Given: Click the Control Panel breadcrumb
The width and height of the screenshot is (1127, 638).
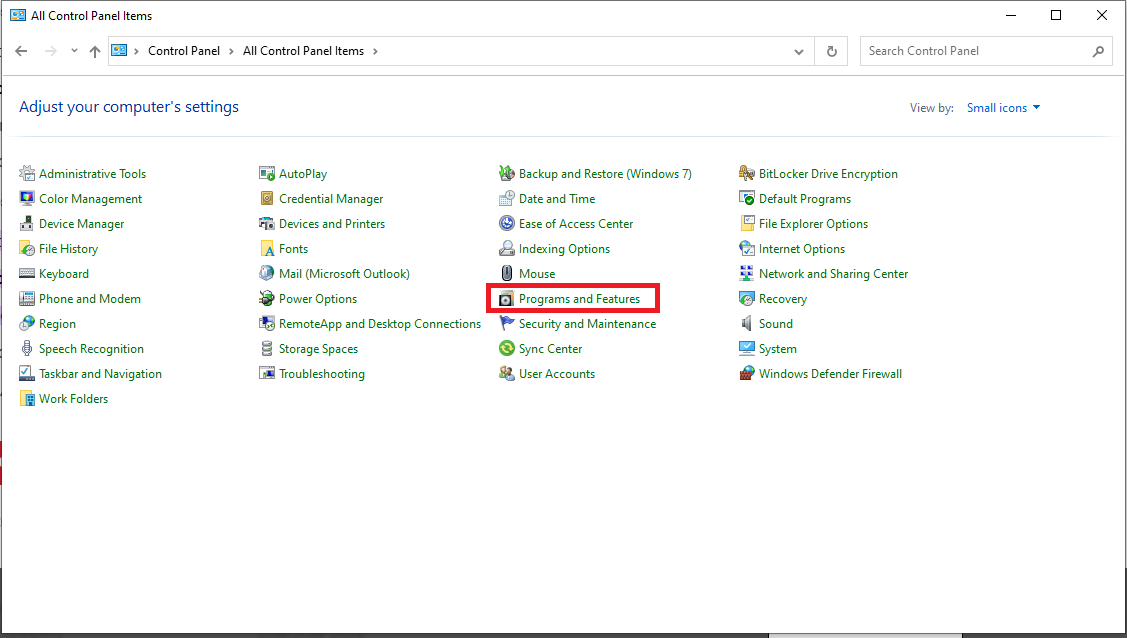Looking at the screenshot, I should point(184,51).
